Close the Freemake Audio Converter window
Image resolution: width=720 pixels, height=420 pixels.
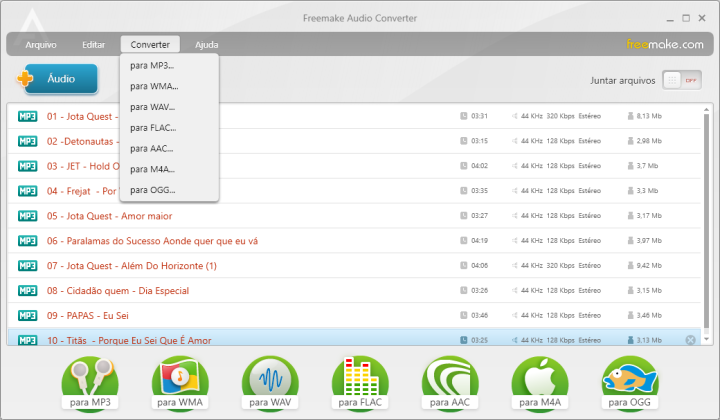tap(702, 18)
